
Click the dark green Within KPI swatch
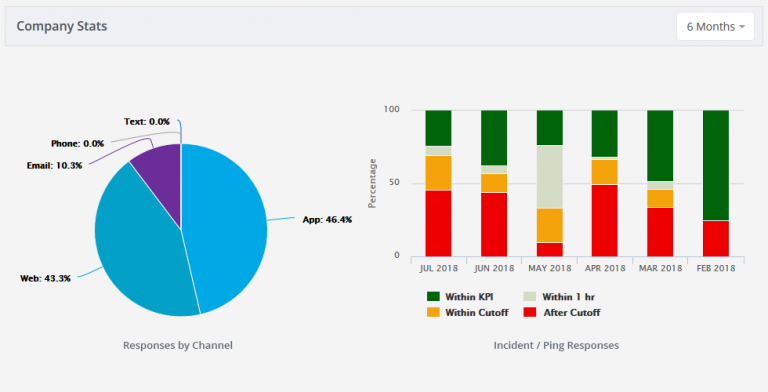coord(433,296)
